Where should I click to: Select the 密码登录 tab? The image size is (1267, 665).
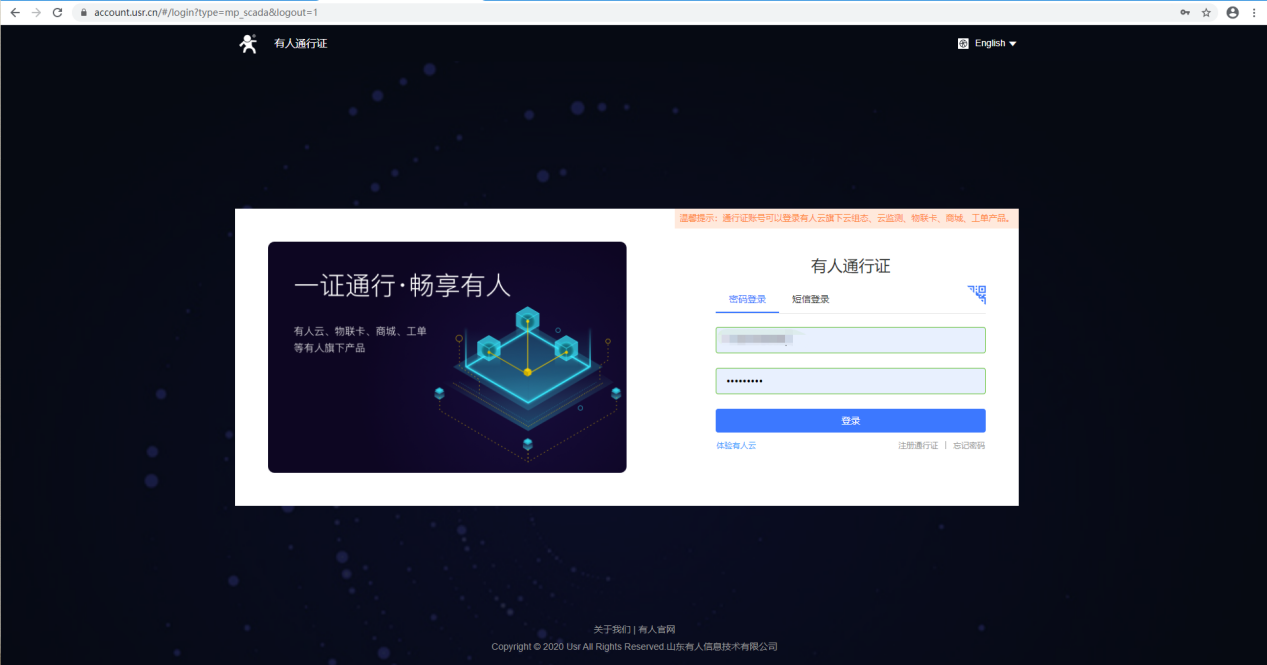point(747,299)
